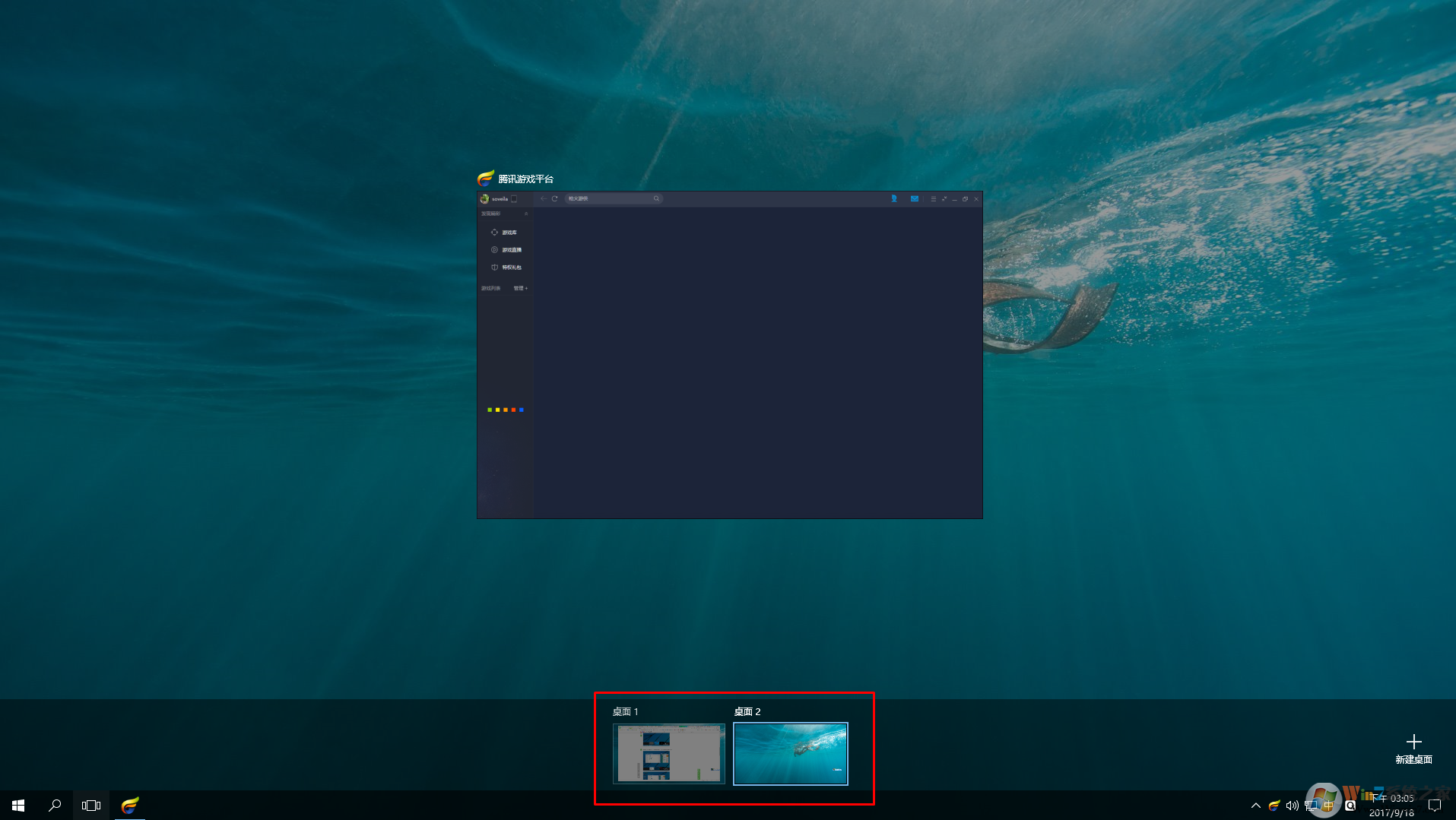Click the 新建桌面 new desktop button
1456x820 pixels.
pos(1413,749)
